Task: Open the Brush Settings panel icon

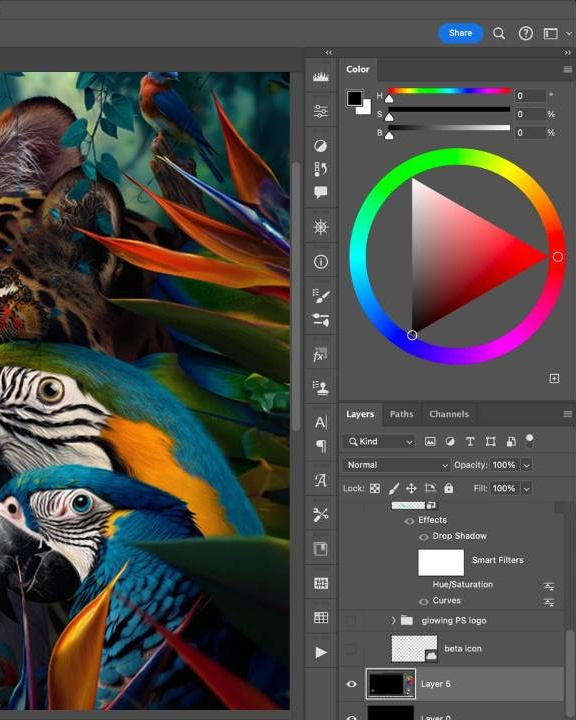Action: (x=321, y=320)
